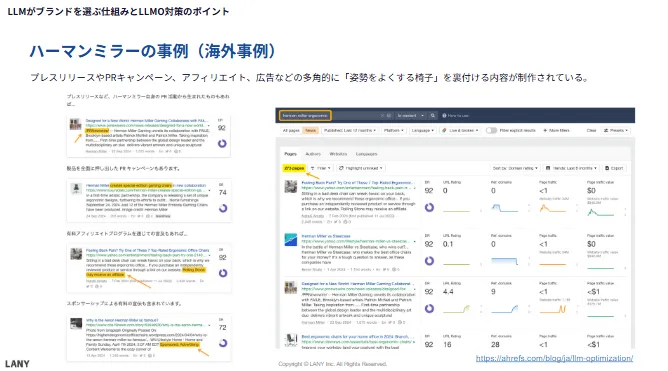Switch to the Languages tab
The image size is (668, 371).
pos(366,154)
